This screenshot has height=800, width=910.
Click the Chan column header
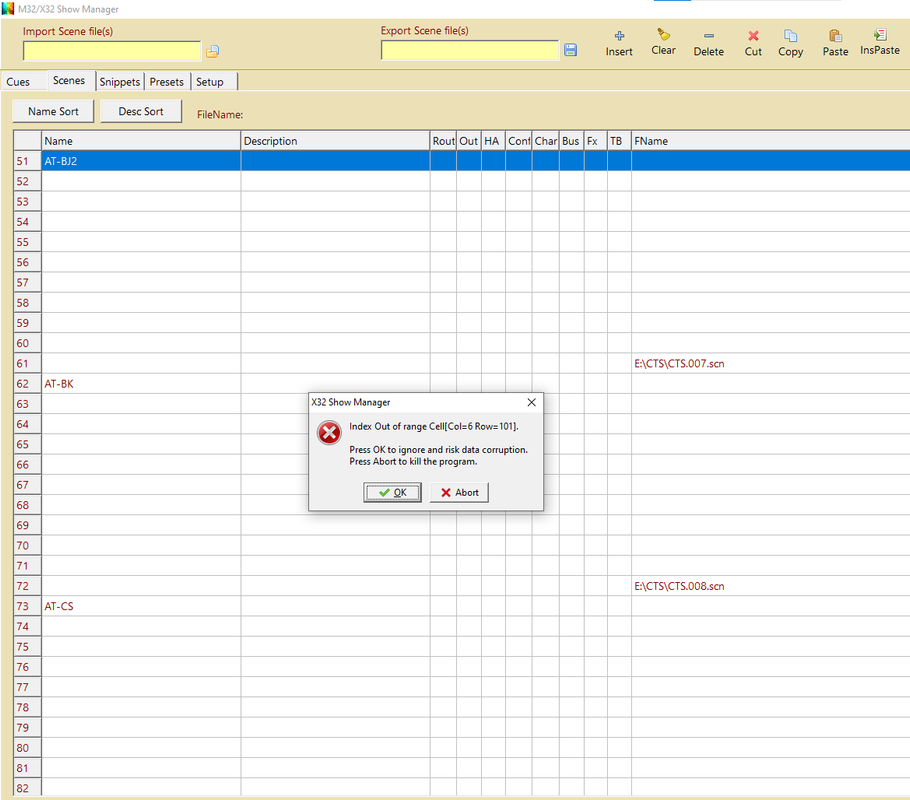[x=546, y=141]
